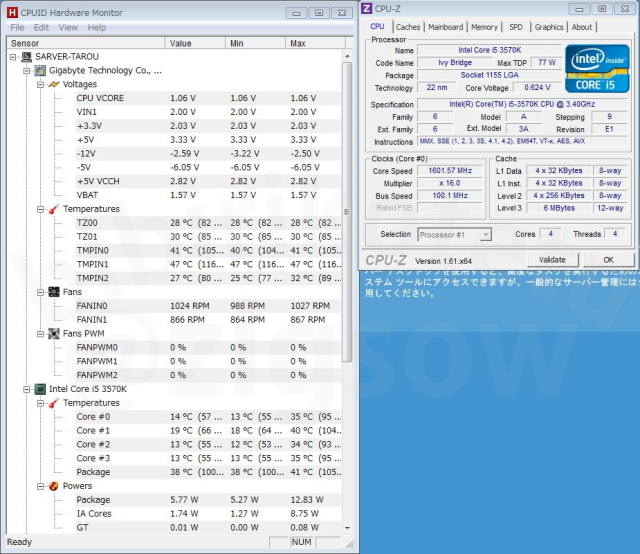Click the Value column header
This screenshot has height=554, width=640.
pyautogui.click(x=194, y=44)
